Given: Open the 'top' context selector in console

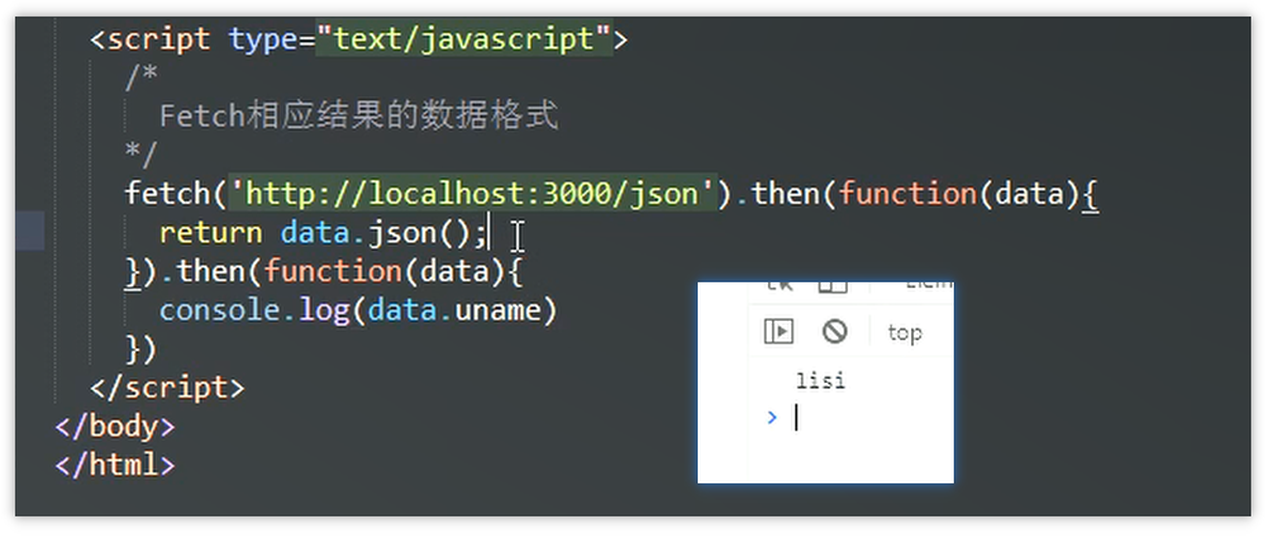Looking at the screenshot, I should click(904, 333).
